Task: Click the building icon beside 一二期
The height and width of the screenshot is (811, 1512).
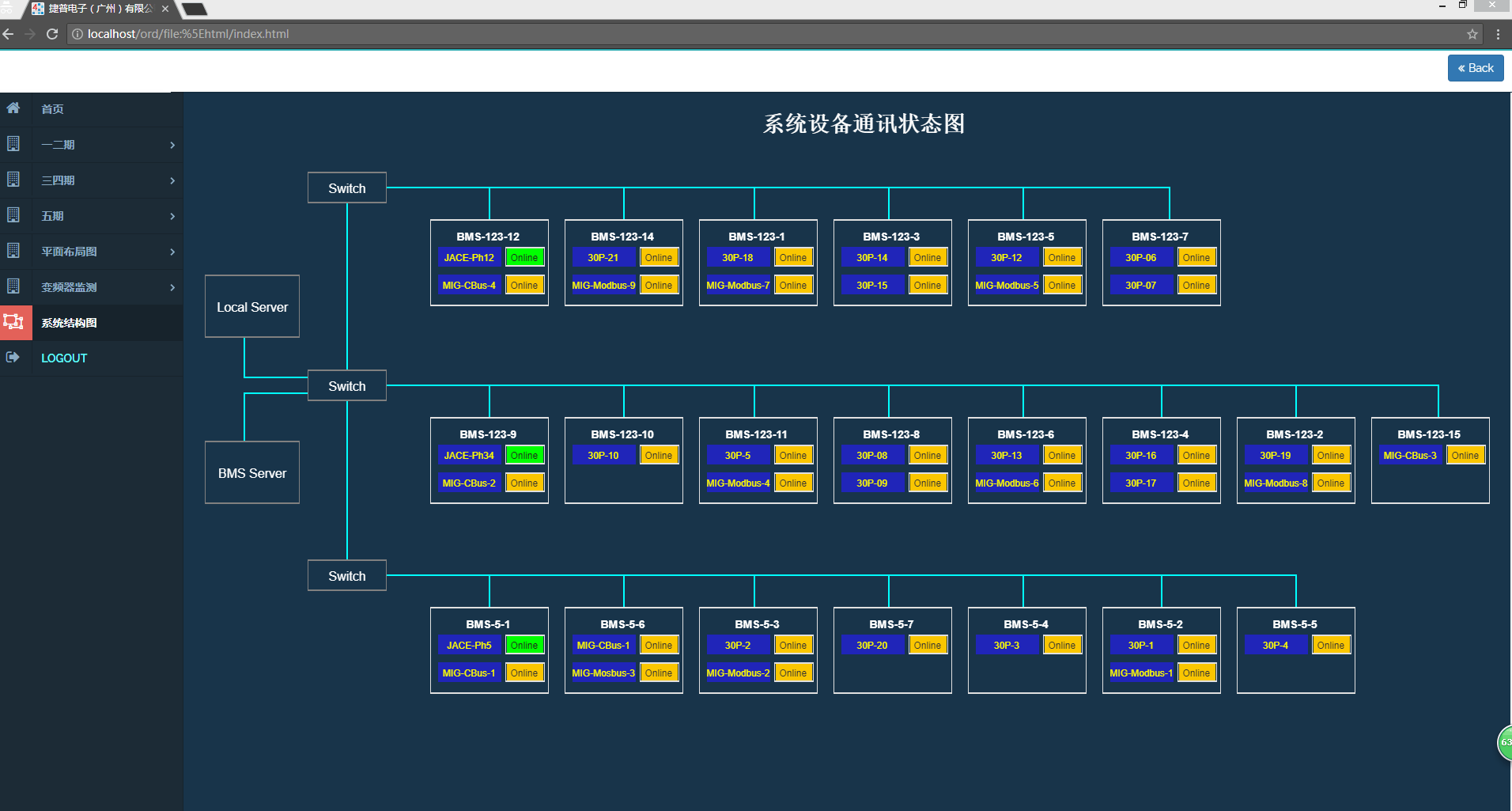Action: pos(13,144)
